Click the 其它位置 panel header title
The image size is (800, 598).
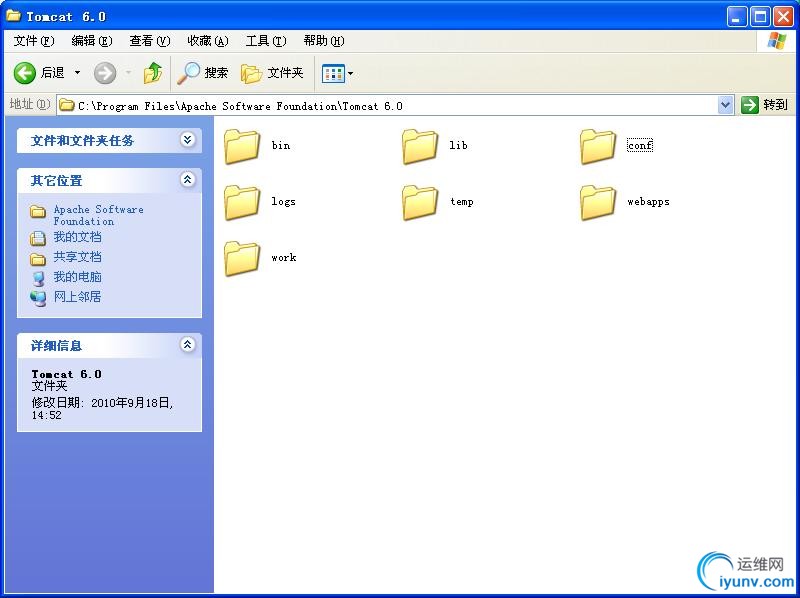[x=56, y=181]
